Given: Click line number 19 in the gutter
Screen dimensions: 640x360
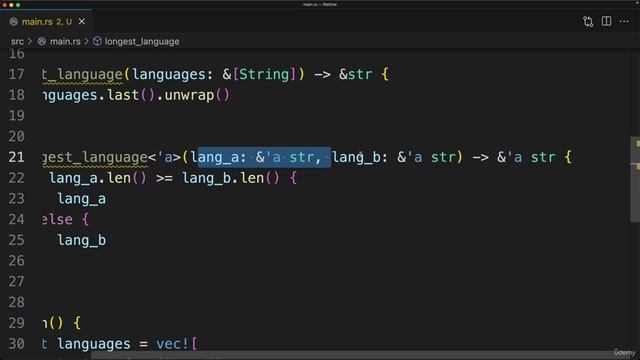Looking at the screenshot, I should (x=16, y=116).
